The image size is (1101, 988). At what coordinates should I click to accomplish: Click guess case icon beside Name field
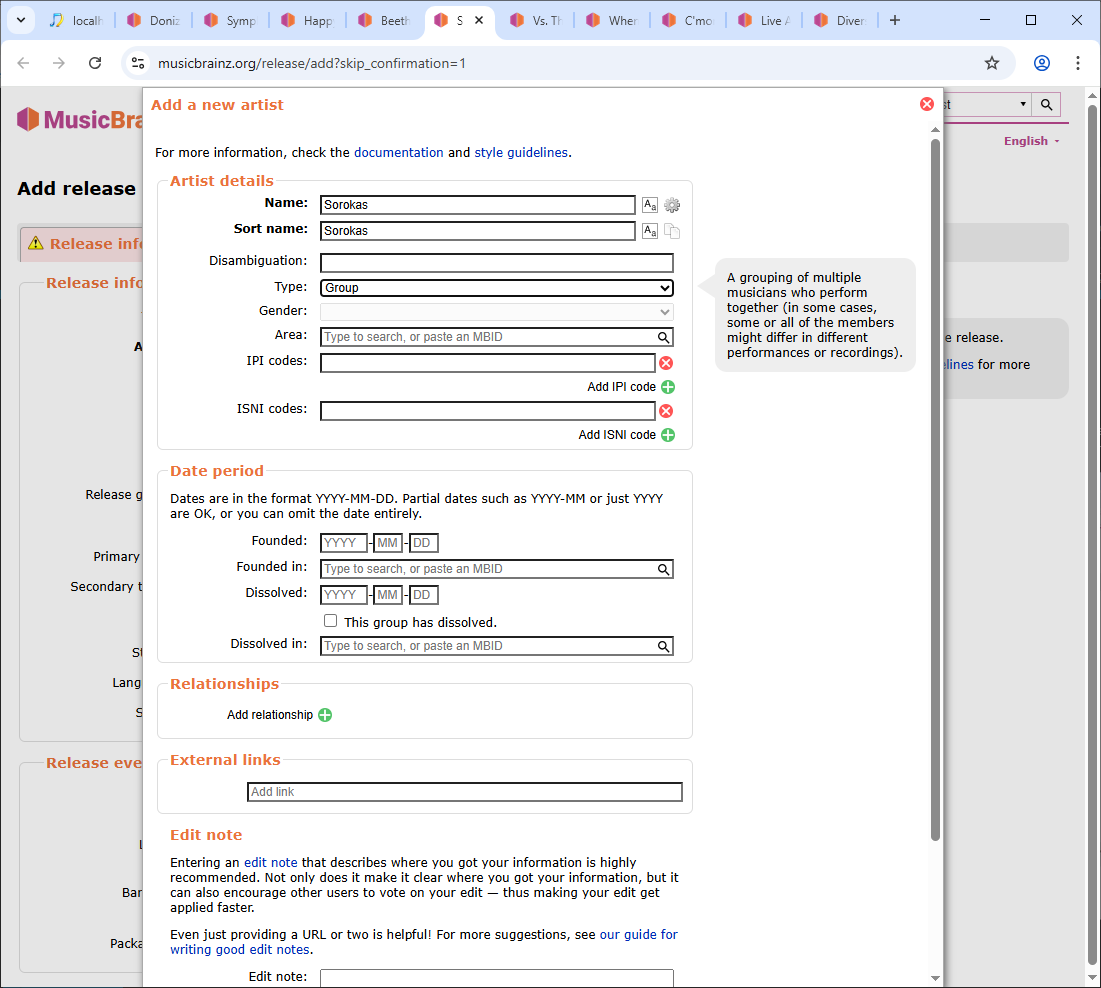point(650,205)
